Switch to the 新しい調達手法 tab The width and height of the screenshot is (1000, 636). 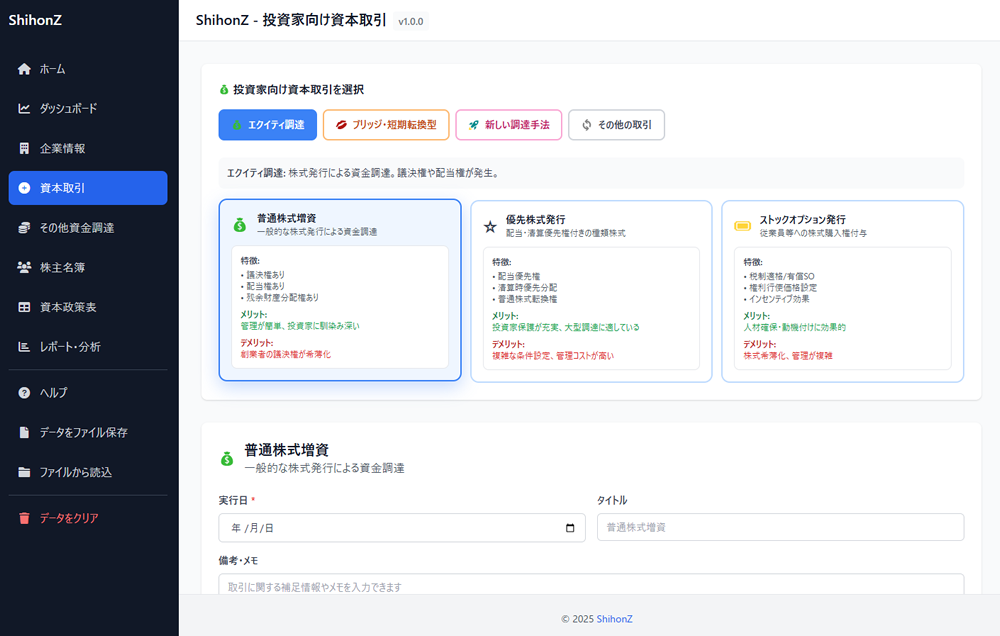[508, 125]
